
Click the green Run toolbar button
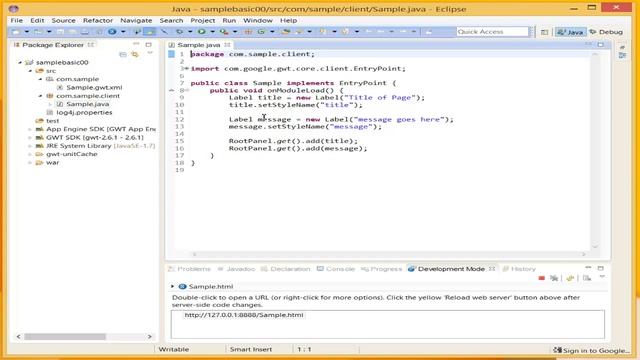202,31
